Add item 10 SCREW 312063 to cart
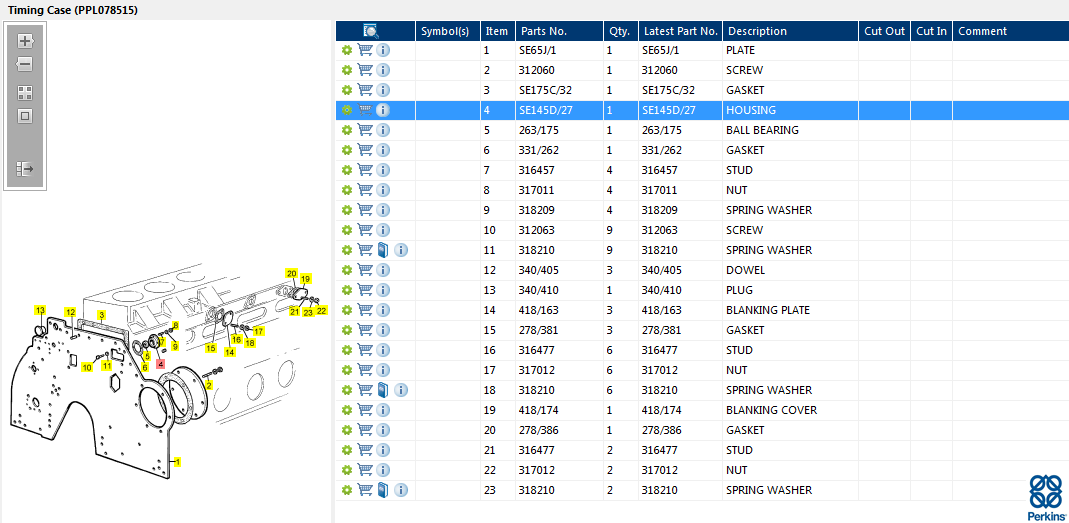 (x=365, y=230)
